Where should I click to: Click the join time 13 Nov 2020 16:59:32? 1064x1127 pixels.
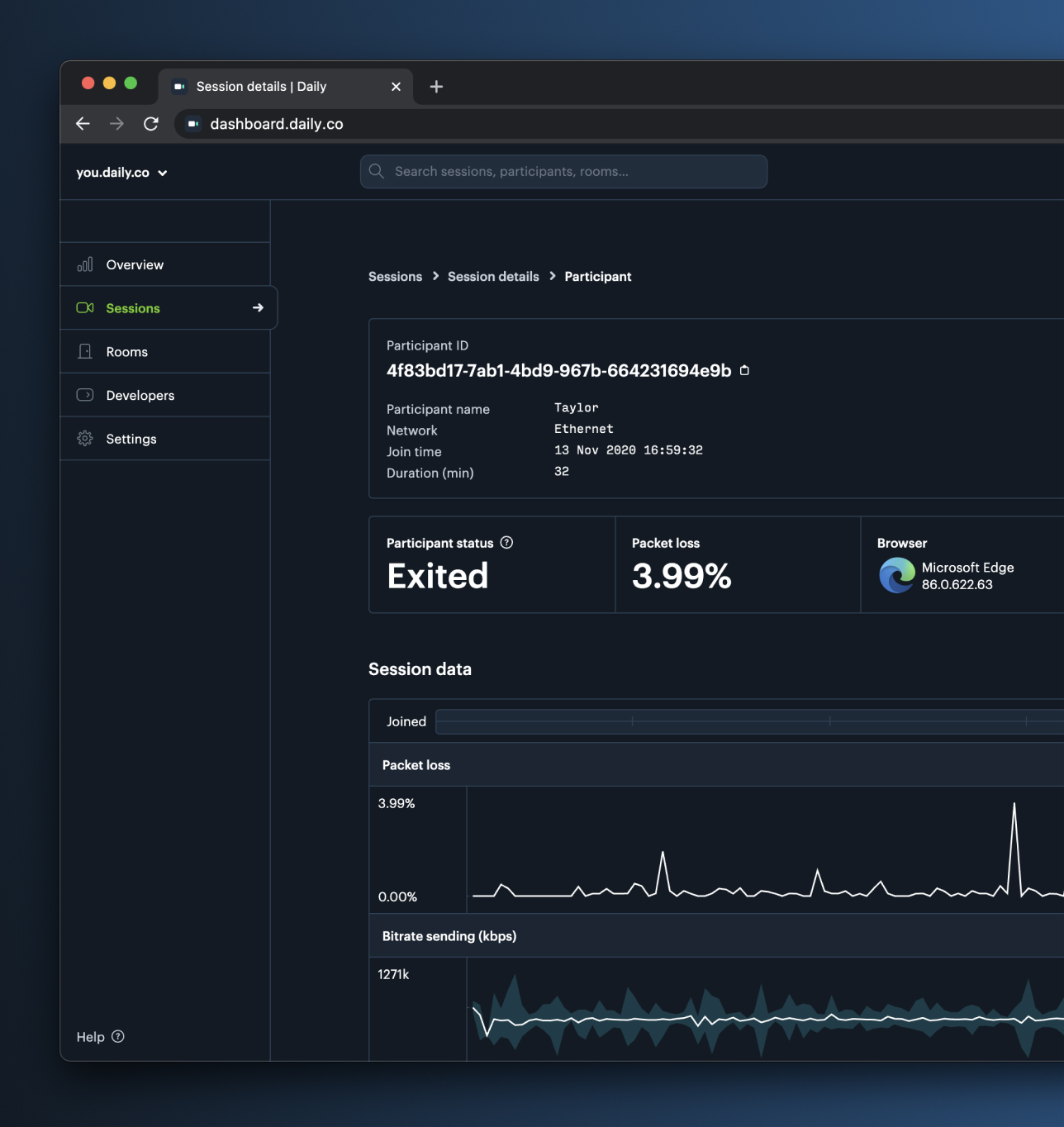pyautogui.click(x=629, y=450)
